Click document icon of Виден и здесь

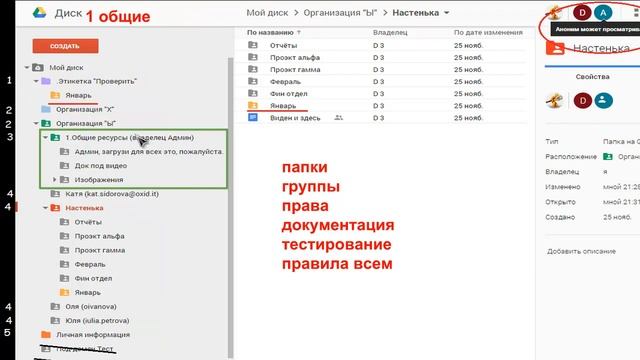point(253,118)
